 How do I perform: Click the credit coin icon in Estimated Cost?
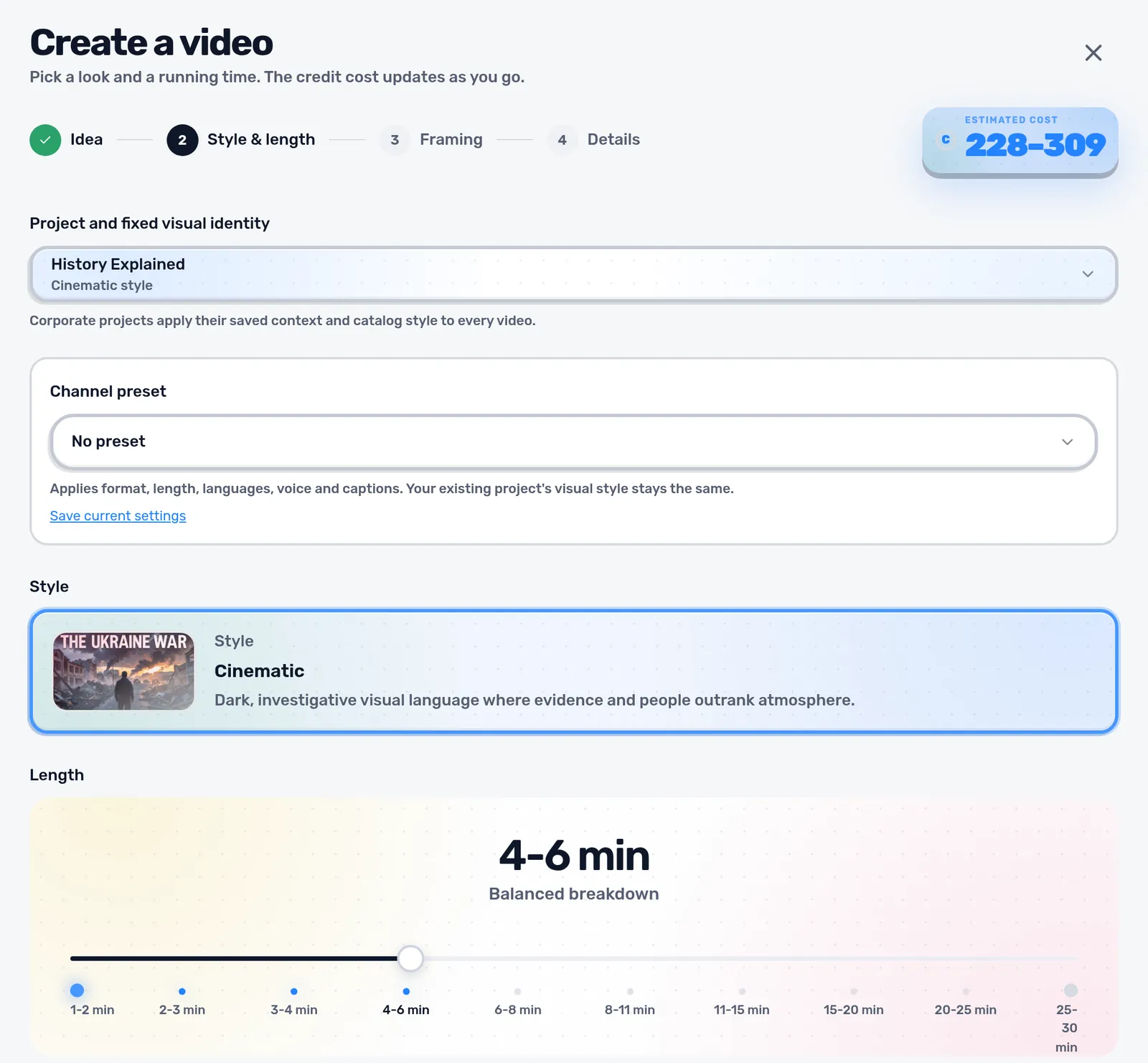(946, 139)
